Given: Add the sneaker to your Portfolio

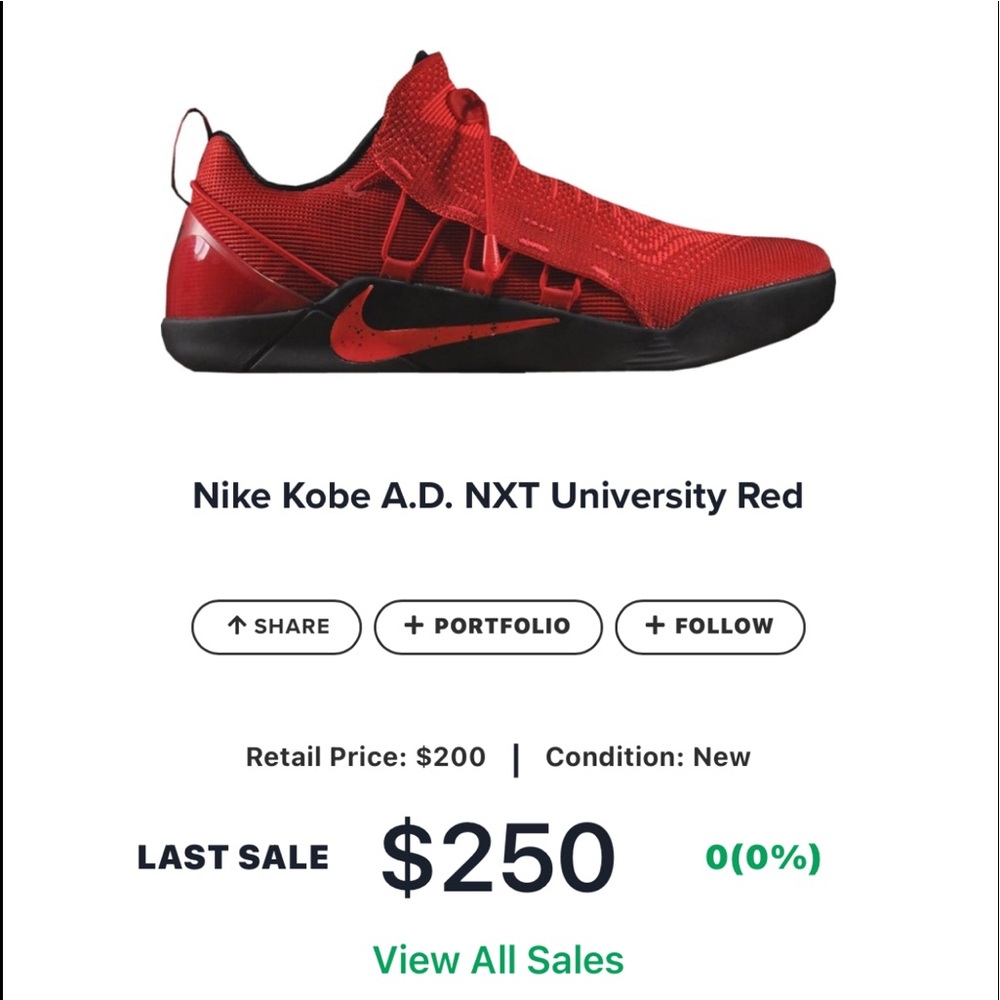Looking at the screenshot, I should pos(488,627).
